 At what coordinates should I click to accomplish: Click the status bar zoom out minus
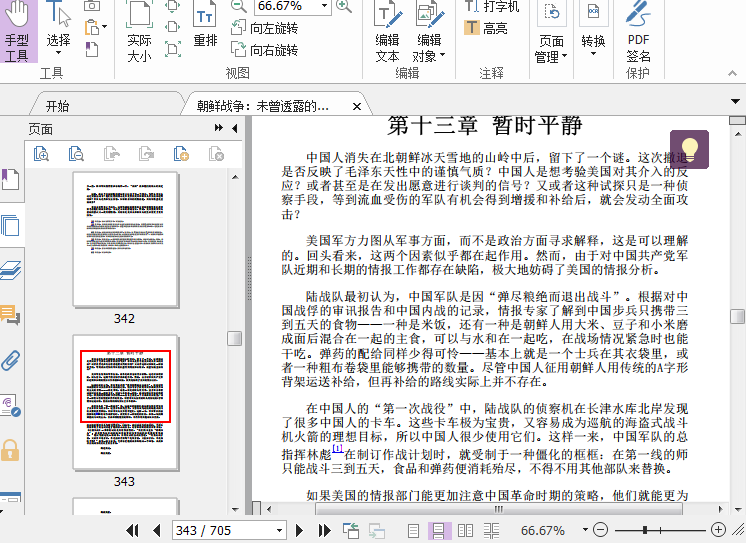pos(601,529)
